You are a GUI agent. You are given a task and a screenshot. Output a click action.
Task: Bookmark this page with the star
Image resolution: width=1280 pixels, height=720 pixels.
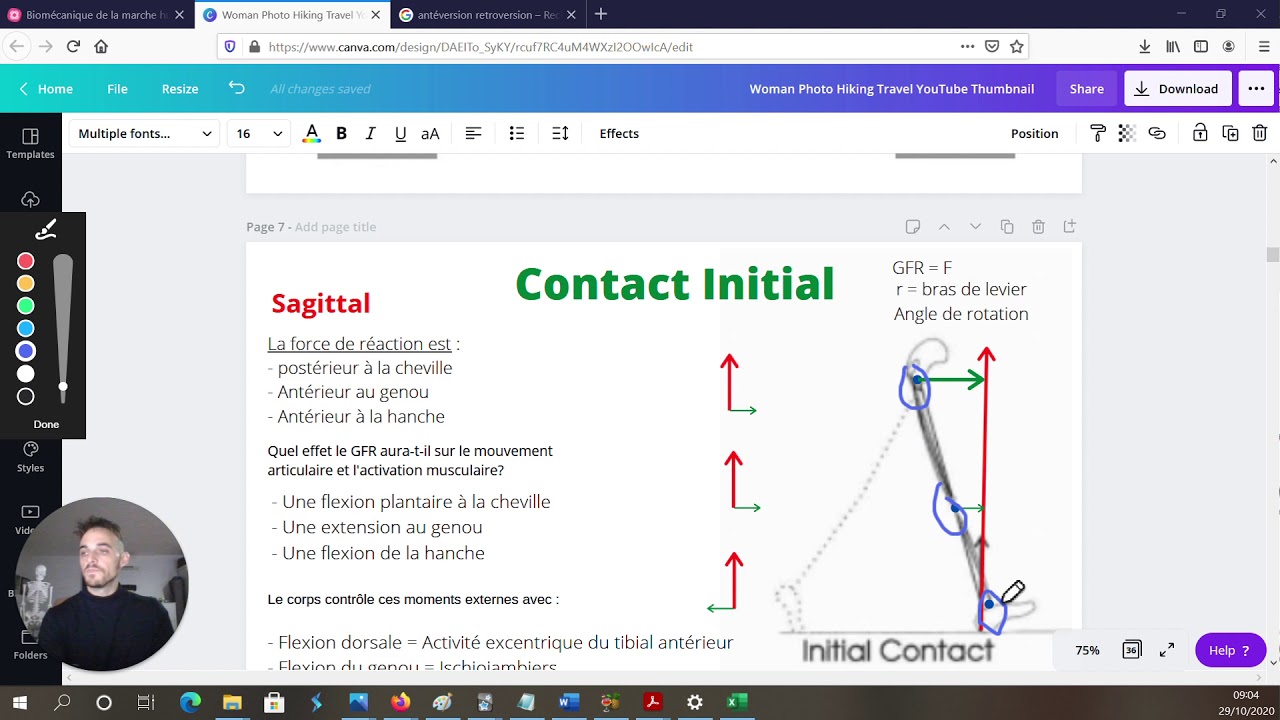point(1016,46)
